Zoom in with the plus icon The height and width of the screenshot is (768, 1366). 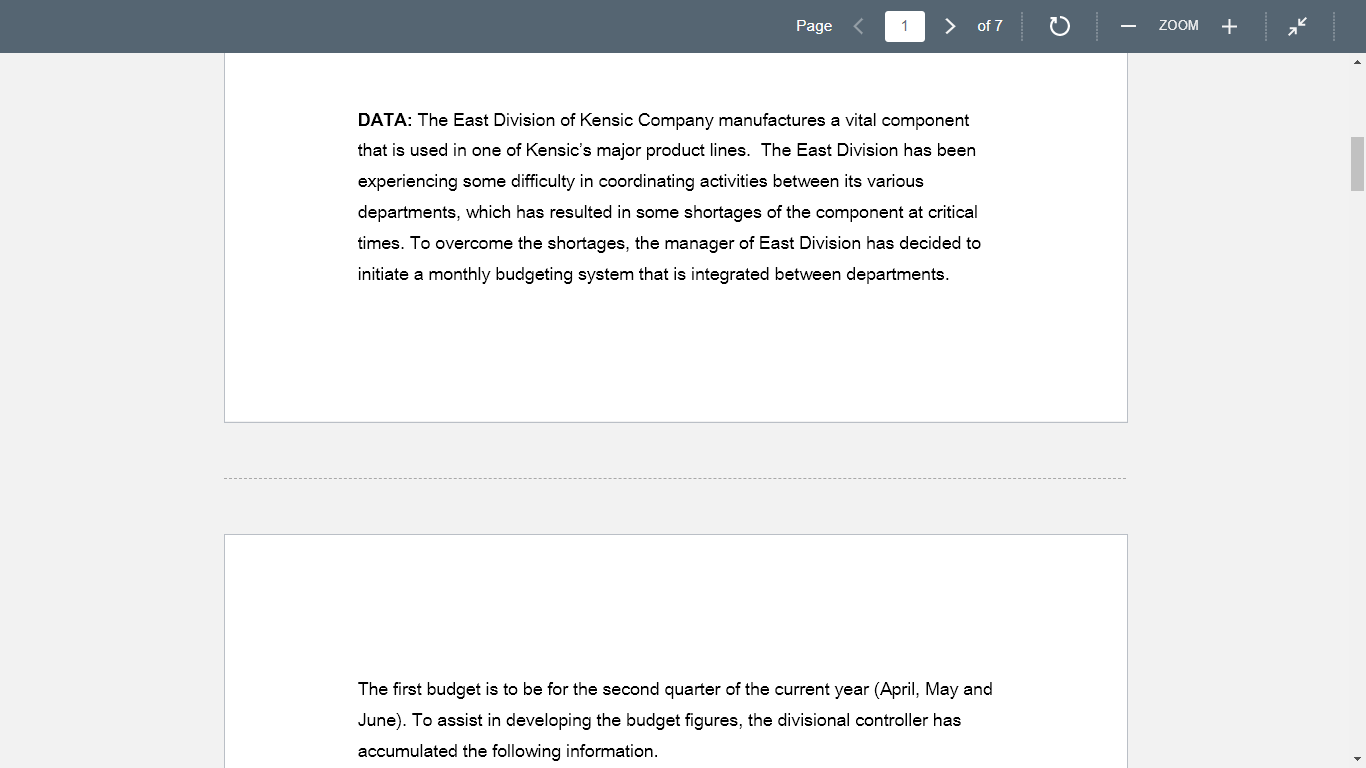point(1230,26)
